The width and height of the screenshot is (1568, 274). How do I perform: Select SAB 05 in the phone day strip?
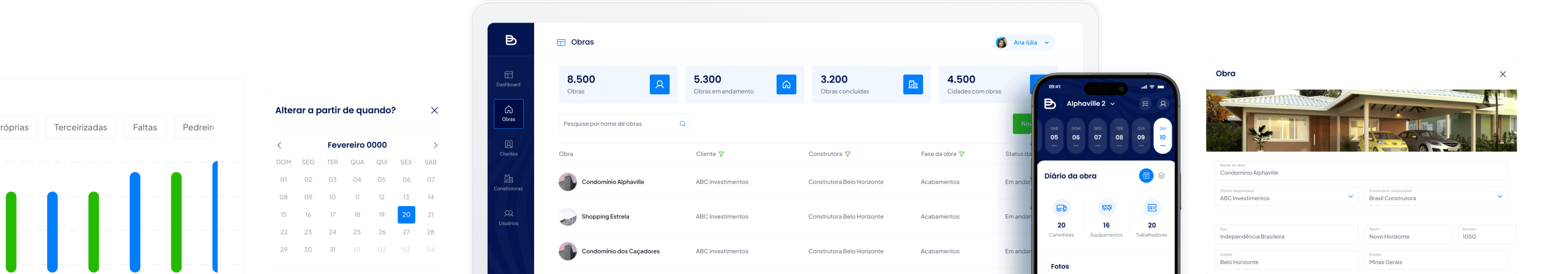click(x=1054, y=135)
